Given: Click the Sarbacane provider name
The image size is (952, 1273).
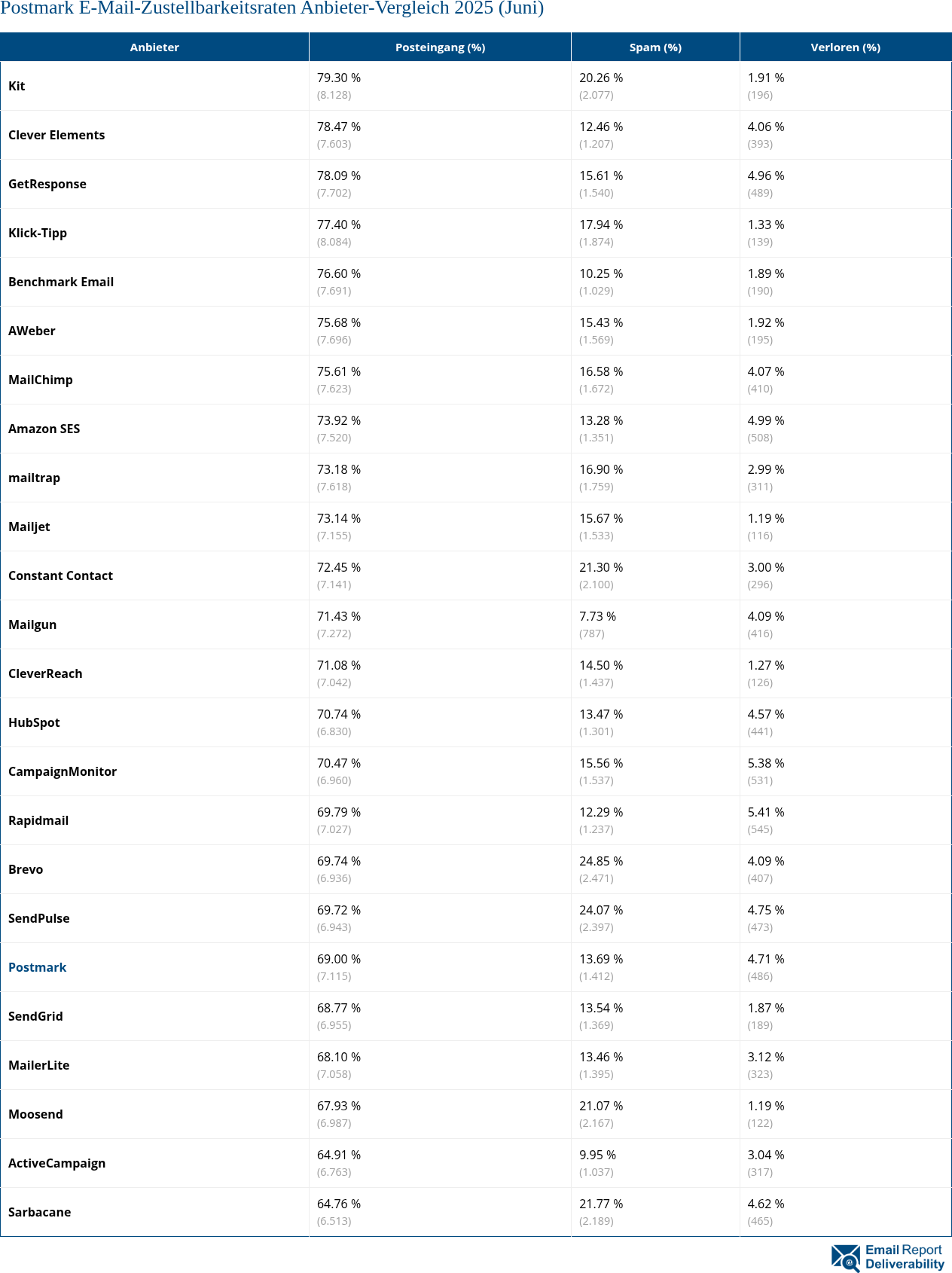Looking at the screenshot, I should pyautogui.click(x=39, y=1212).
